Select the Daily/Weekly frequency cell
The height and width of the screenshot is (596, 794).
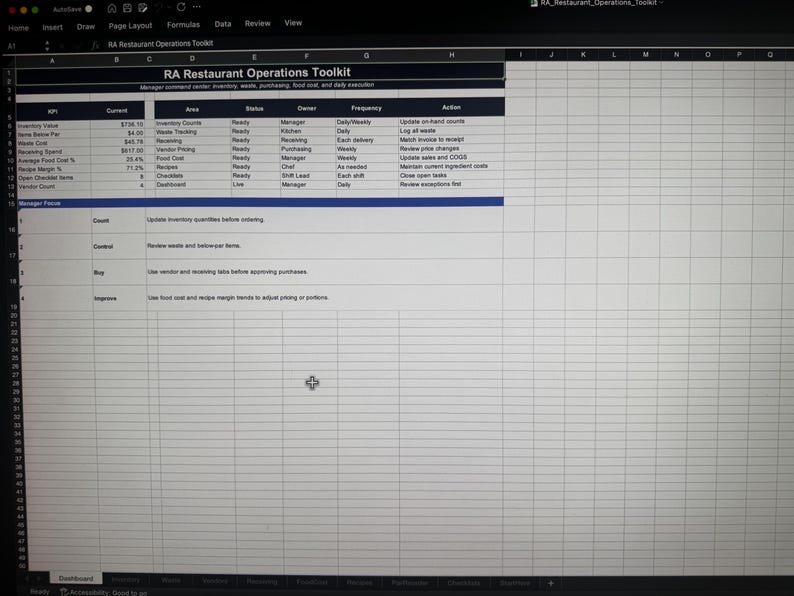pos(367,122)
